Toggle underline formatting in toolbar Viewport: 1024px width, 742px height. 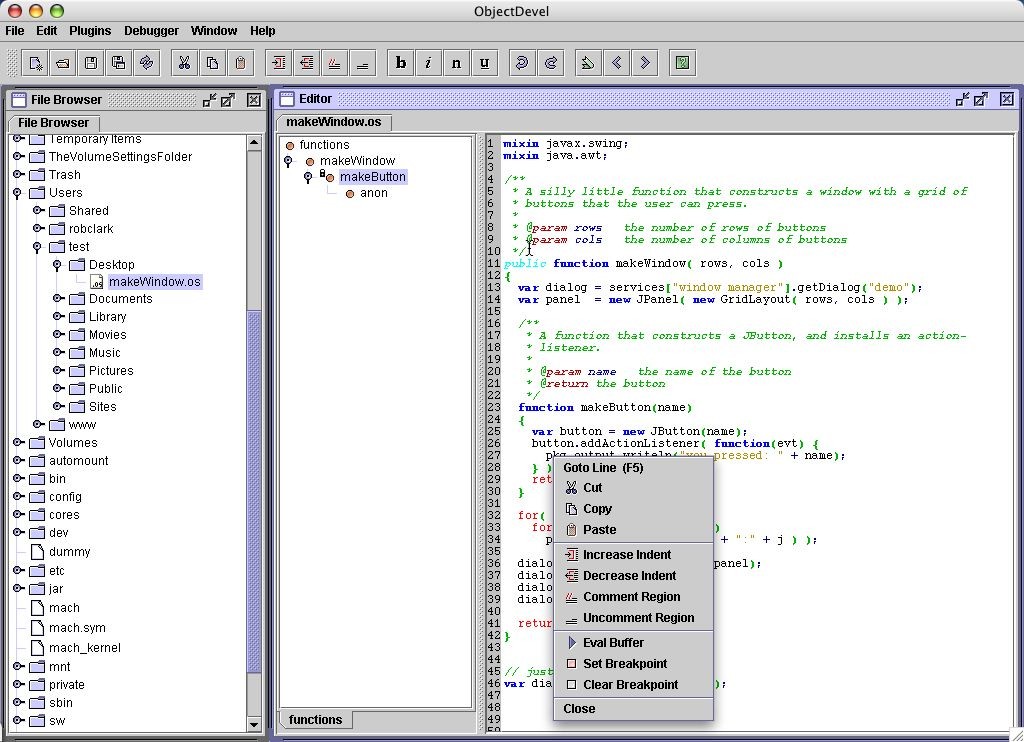coord(484,63)
